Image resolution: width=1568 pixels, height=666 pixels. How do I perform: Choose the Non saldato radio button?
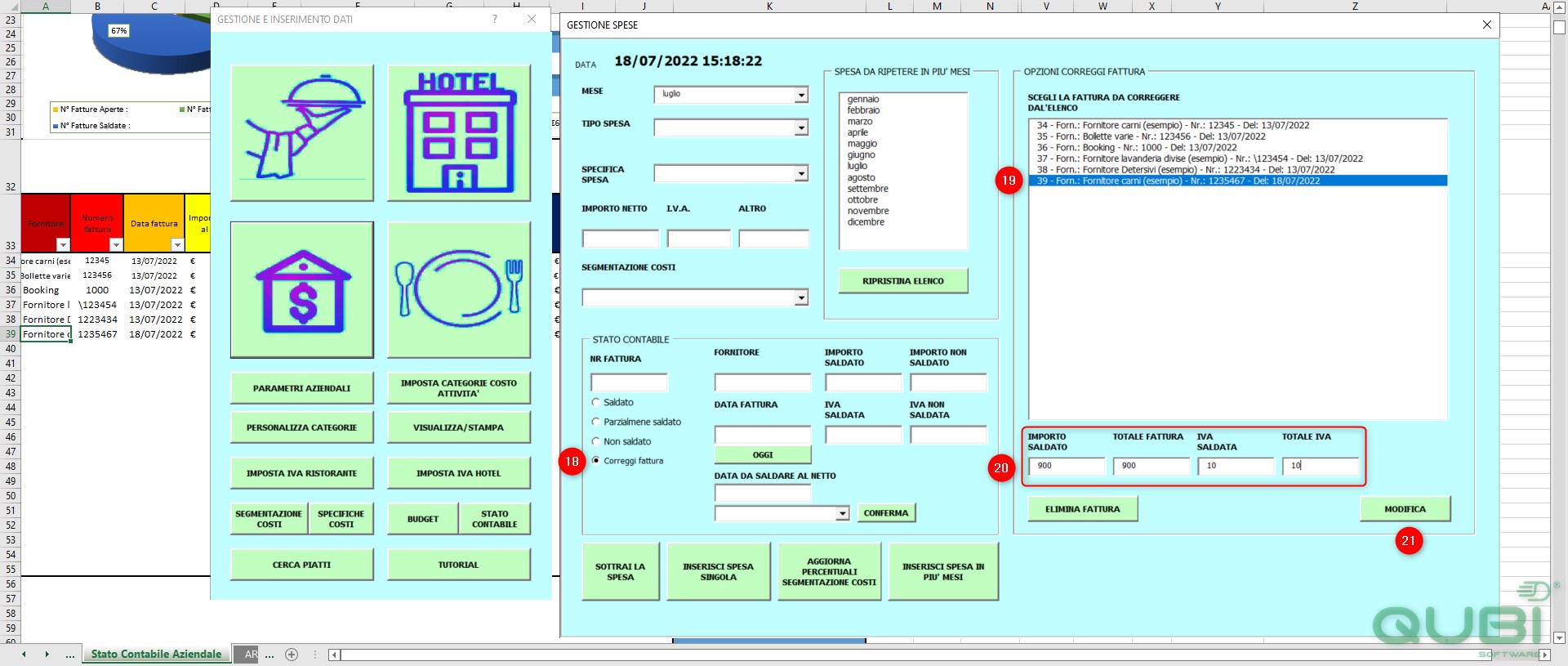pos(596,441)
